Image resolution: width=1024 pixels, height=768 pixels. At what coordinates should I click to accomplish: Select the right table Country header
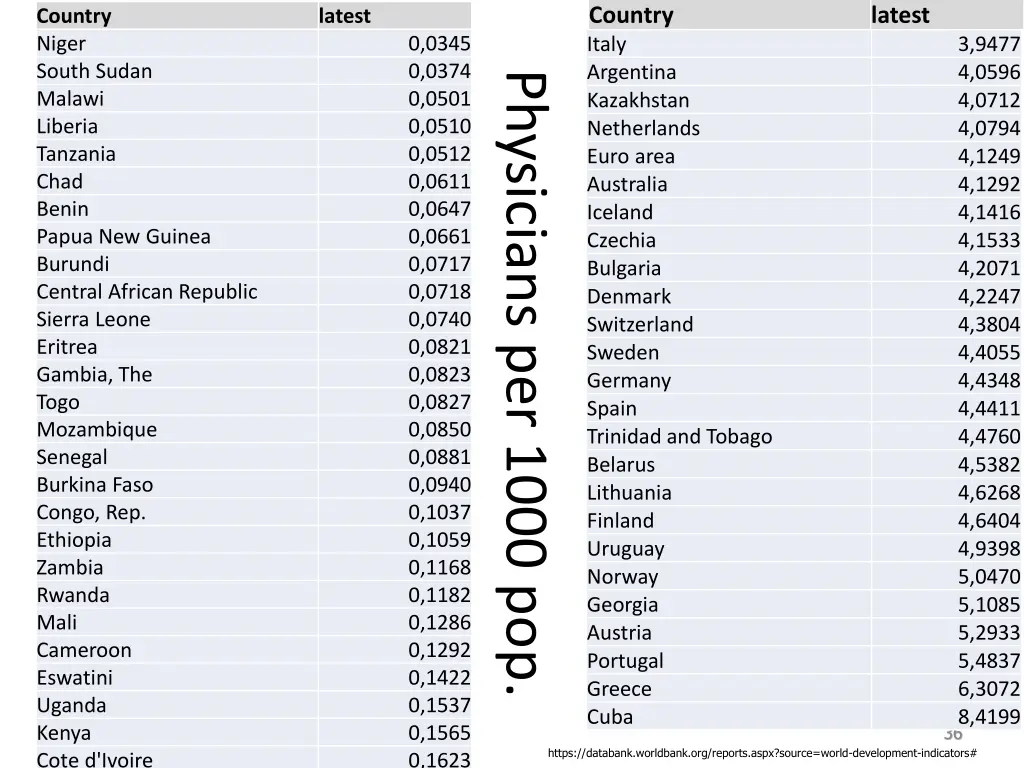[x=728, y=15]
